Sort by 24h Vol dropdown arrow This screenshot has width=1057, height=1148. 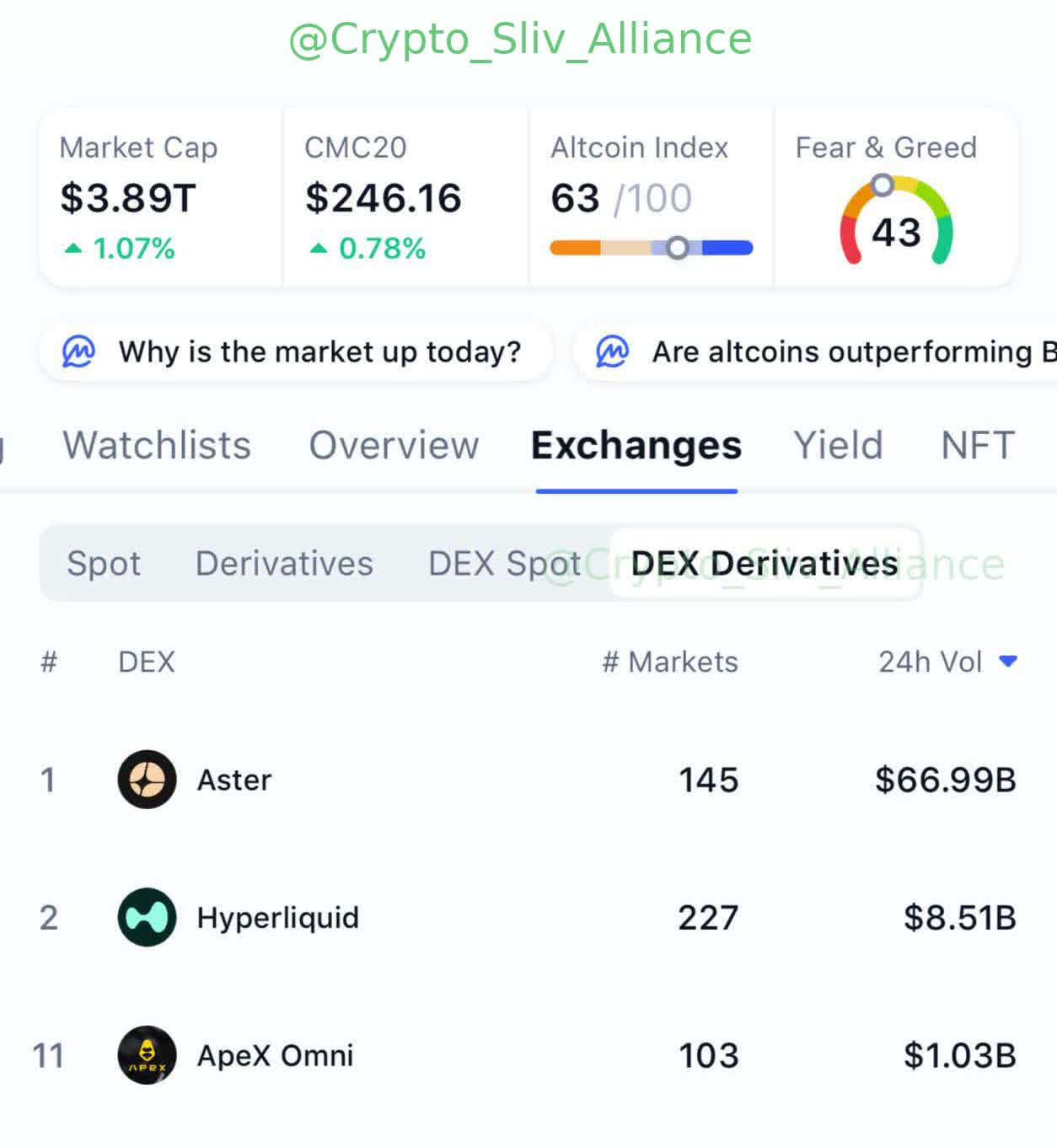click(x=1007, y=662)
